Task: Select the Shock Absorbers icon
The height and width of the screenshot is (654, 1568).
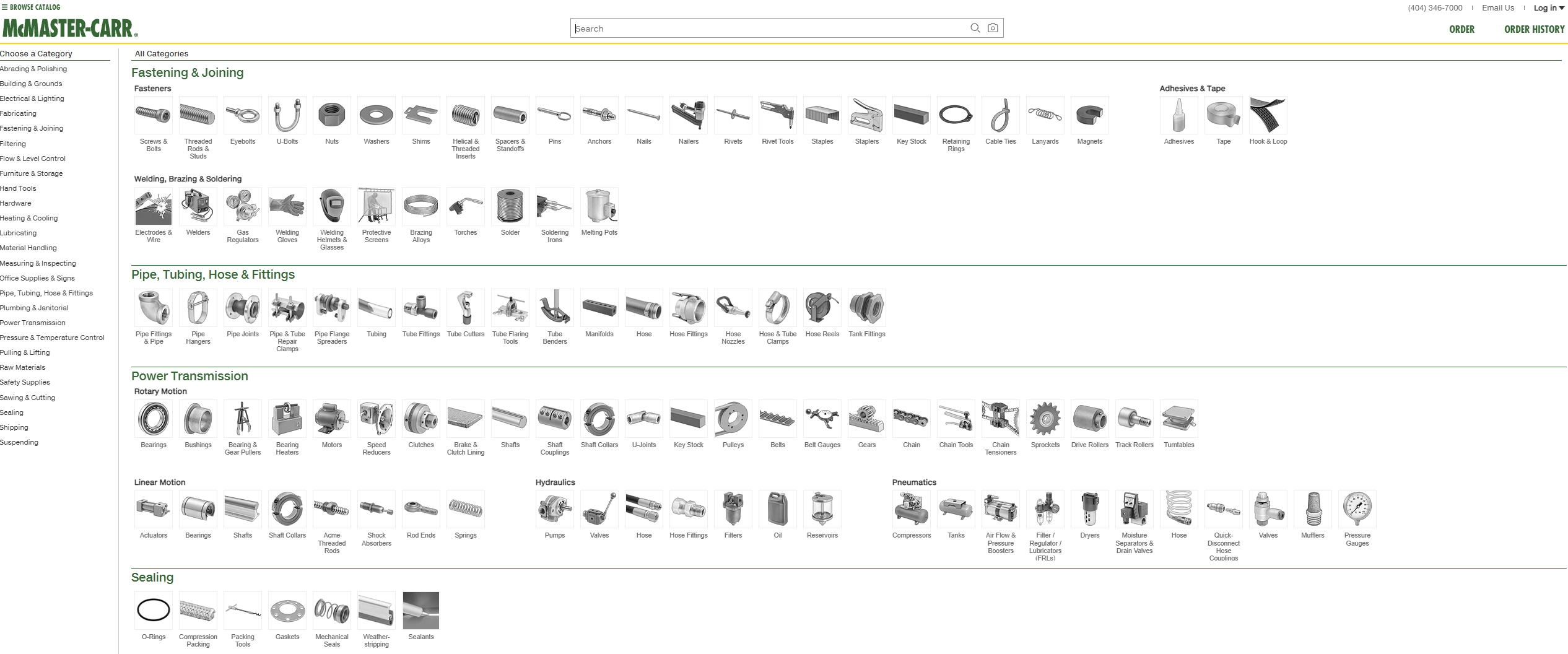Action: click(x=377, y=509)
